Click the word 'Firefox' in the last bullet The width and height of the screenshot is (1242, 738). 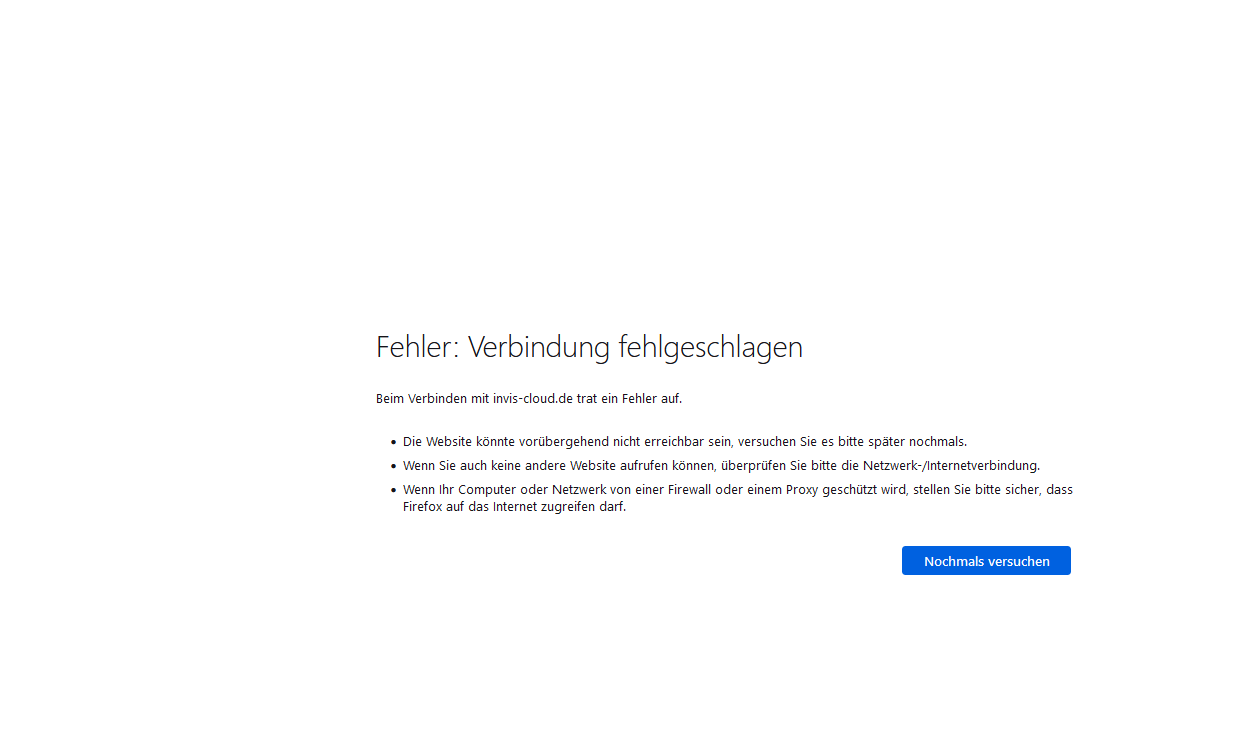click(x=423, y=507)
